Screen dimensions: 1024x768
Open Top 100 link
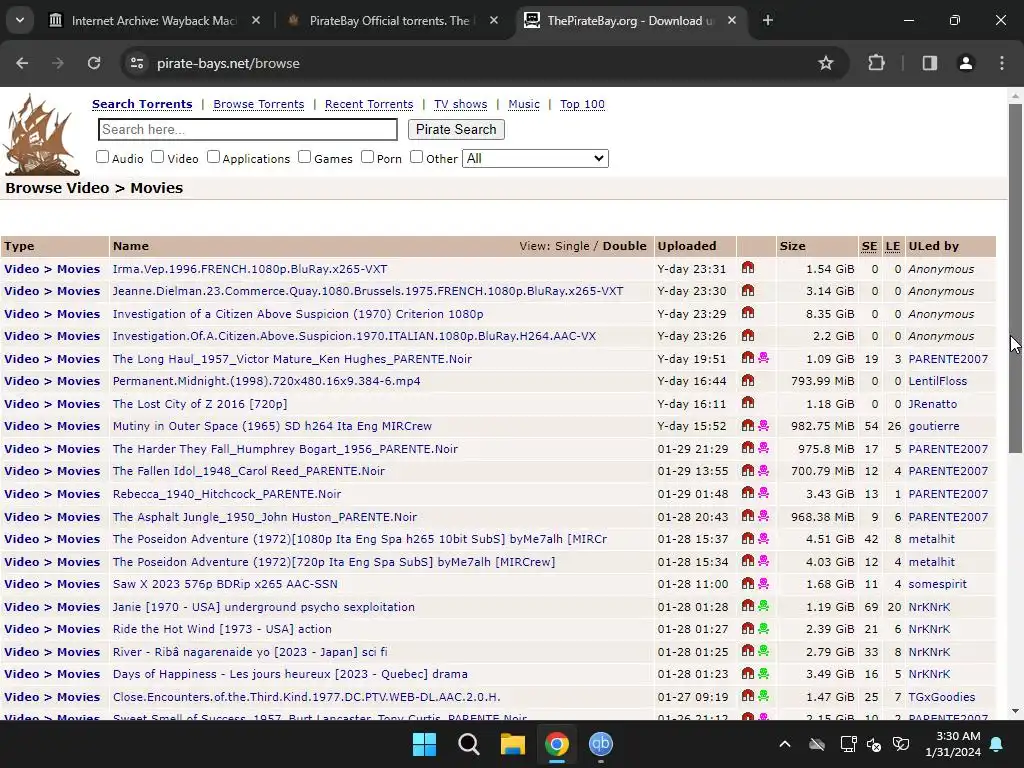(583, 104)
